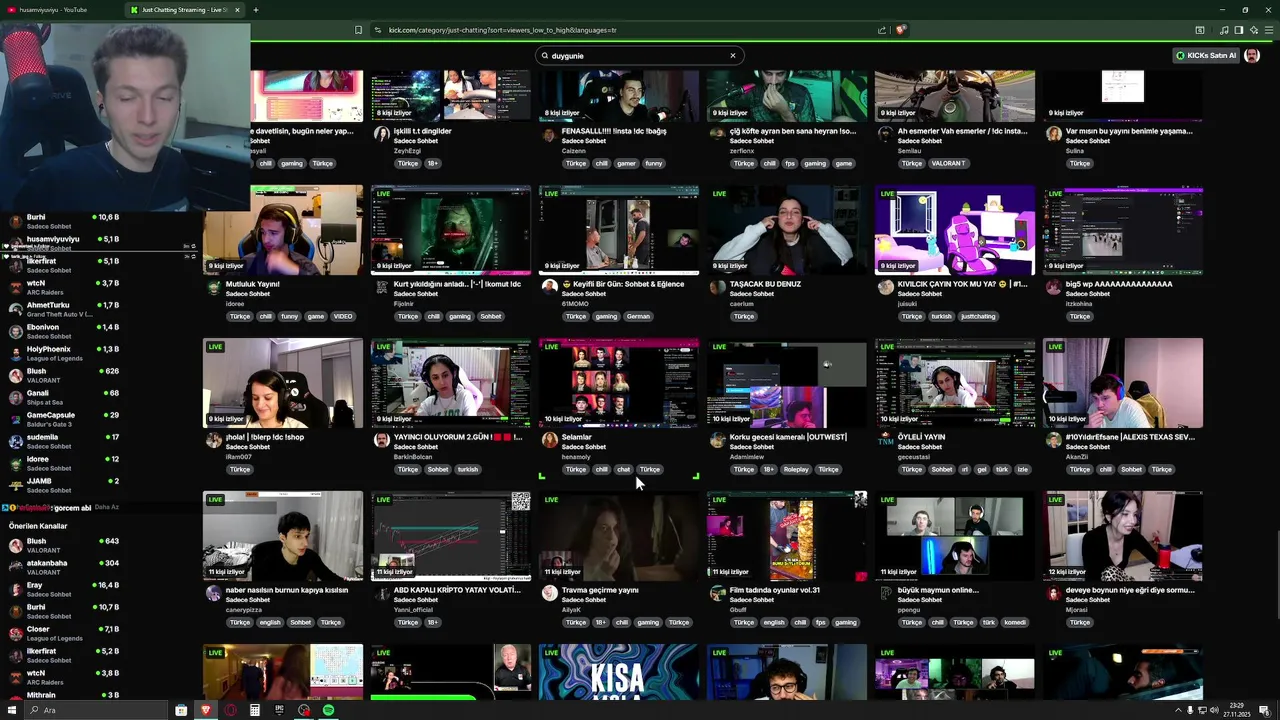Click BarkinBolcan avatar on YAYINCI OLUYORUM card
Image resolution: width=1280 pixels, height=720 pixels.
pos(381,440)
